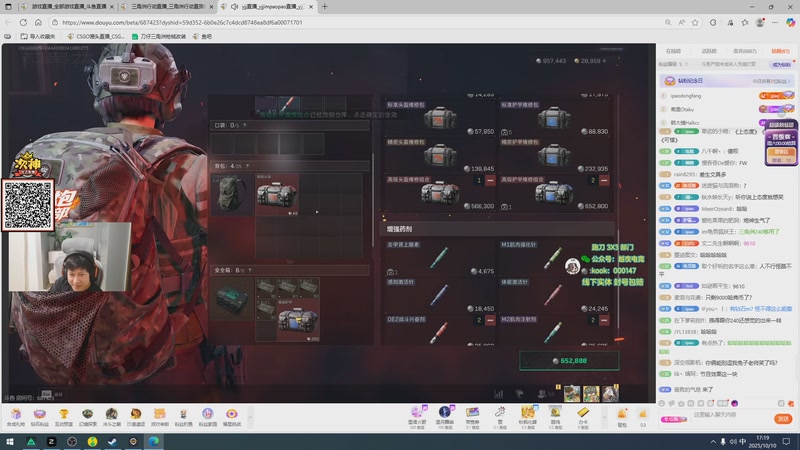Open the stream statistics bar-chart icon
The width and height of the screenshot is (800, 450).
498,394
